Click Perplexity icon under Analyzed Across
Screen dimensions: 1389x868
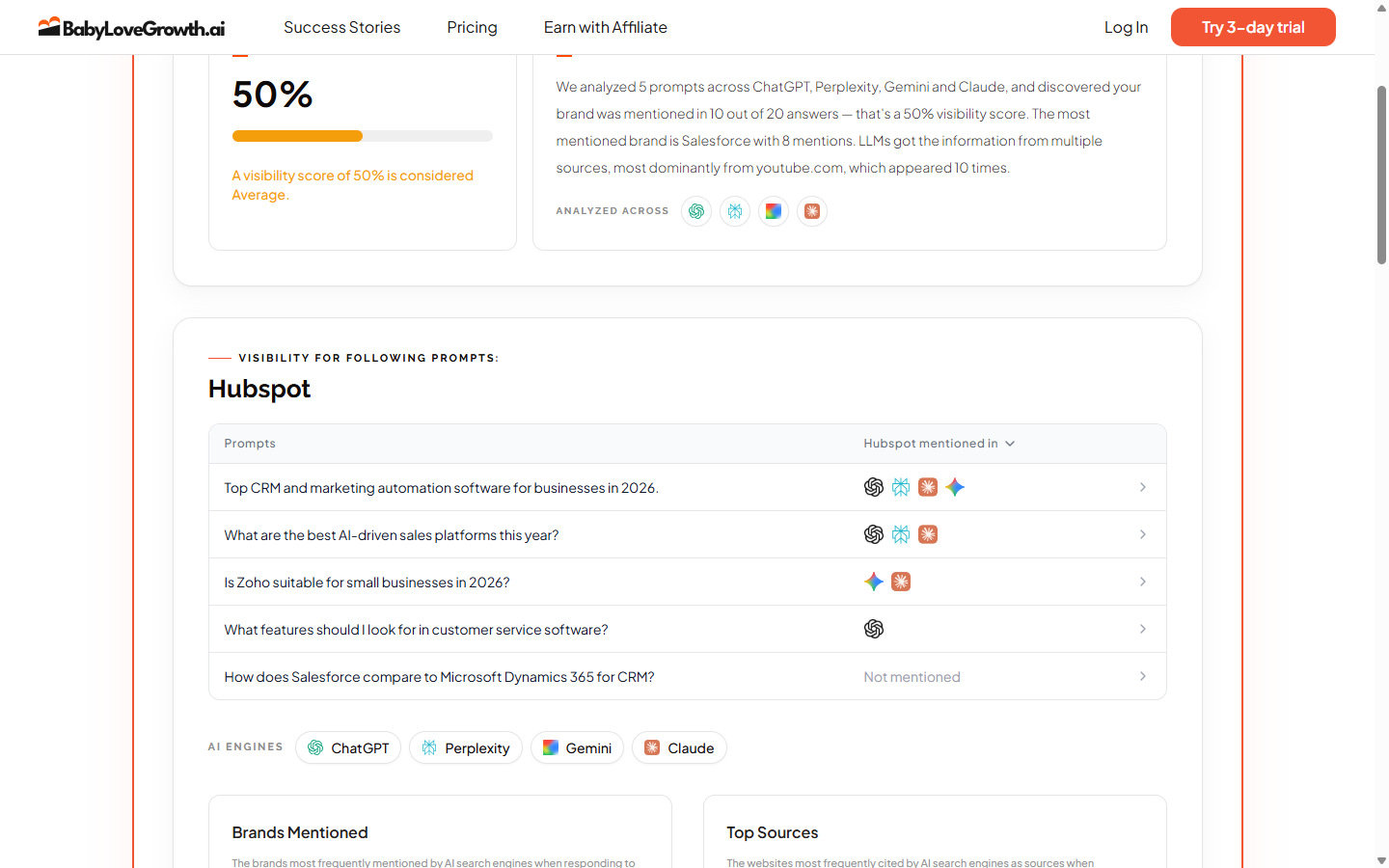click(735, 211)
